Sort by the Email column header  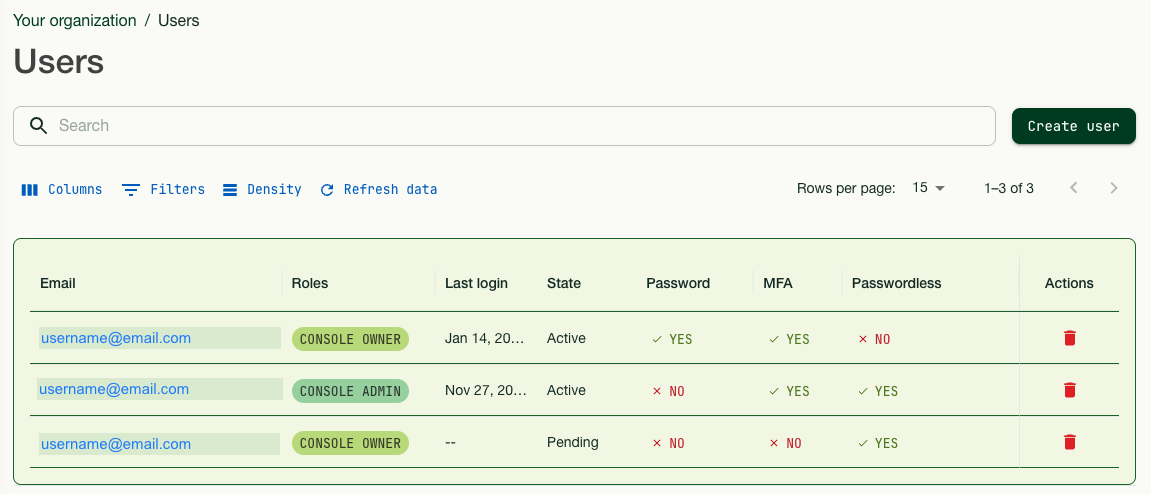58,283
